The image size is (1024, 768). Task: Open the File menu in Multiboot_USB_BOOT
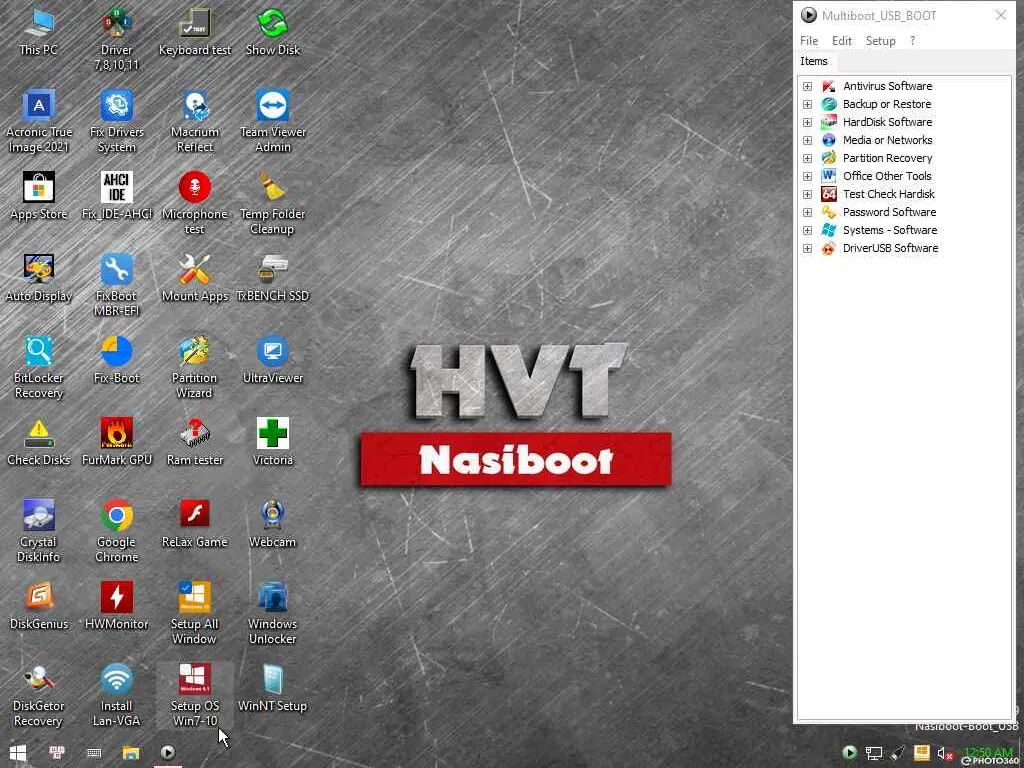(x=808, y=40)
